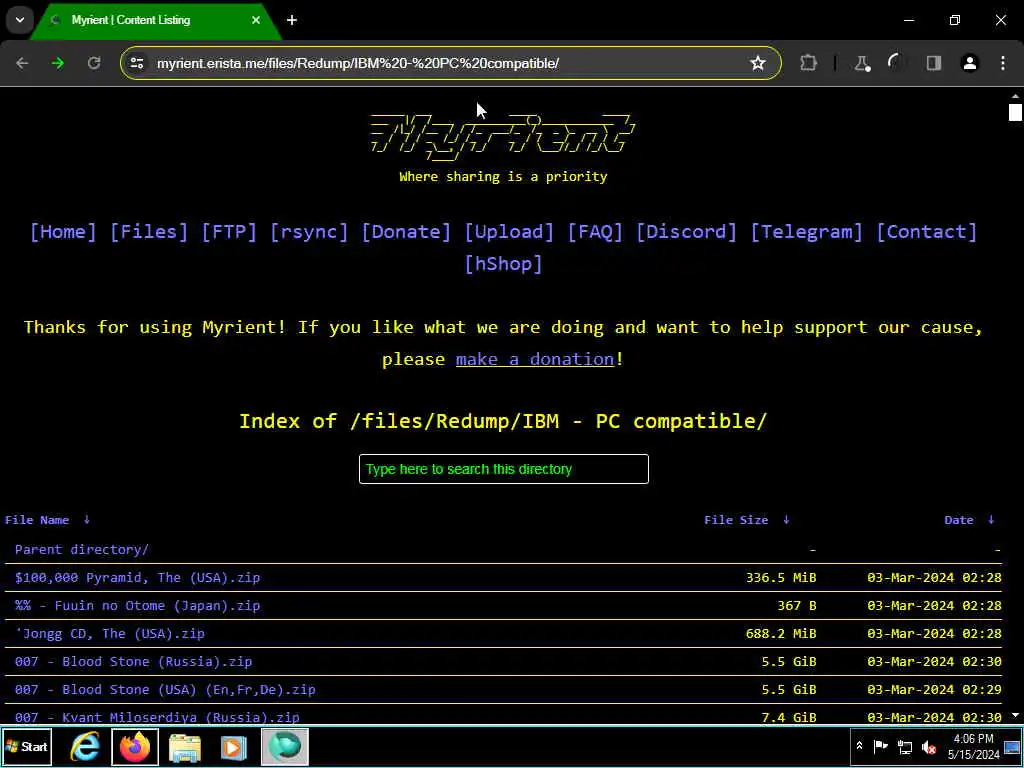This screenshot has width=1024, height=768.
Task: Sort by File Size column header
Action: coord(736,520)
